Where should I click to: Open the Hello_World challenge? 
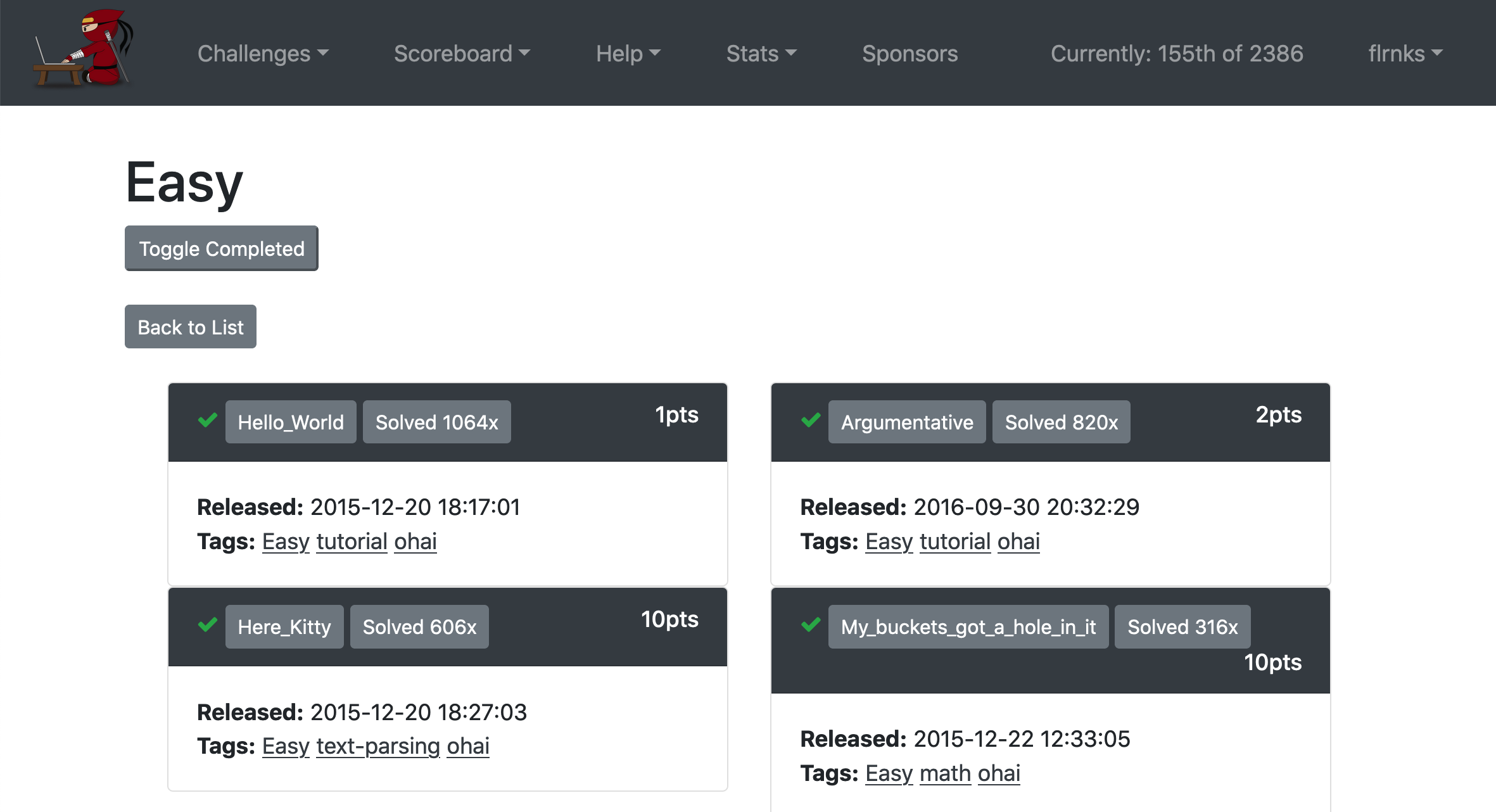tap(291, 422)
